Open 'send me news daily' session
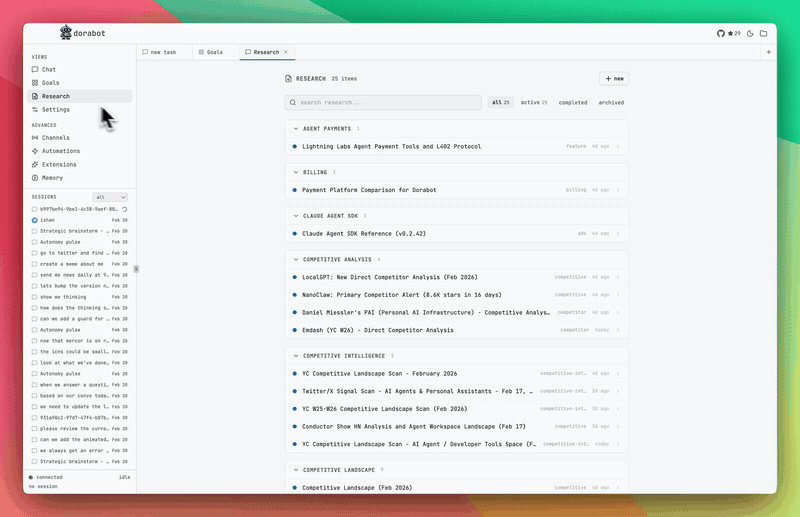This screenshot has width=800, height=517. [x=80, y=275]
